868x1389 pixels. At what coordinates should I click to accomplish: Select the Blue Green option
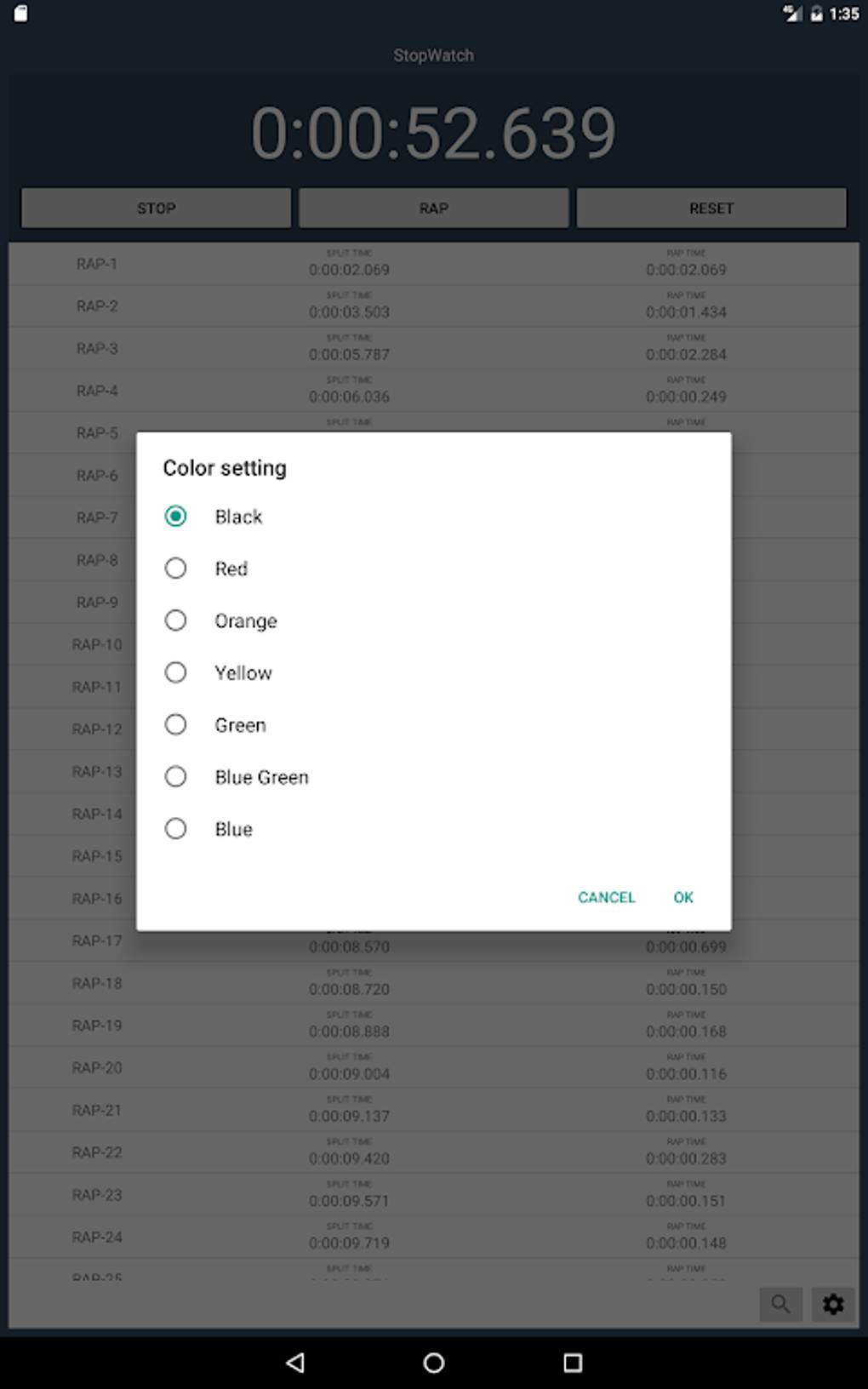click(176, 776)
